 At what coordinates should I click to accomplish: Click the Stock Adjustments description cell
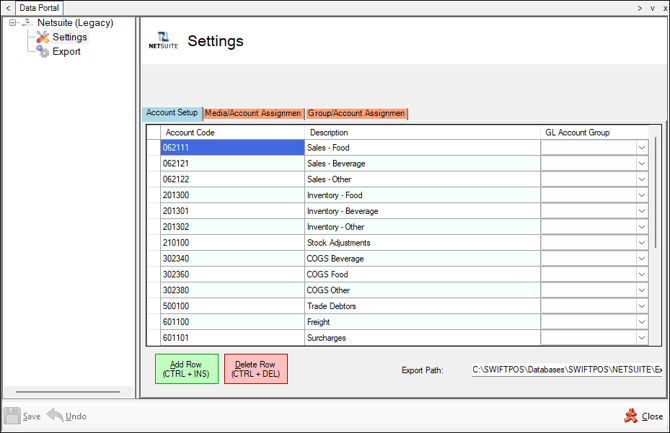tap(422, 243)
